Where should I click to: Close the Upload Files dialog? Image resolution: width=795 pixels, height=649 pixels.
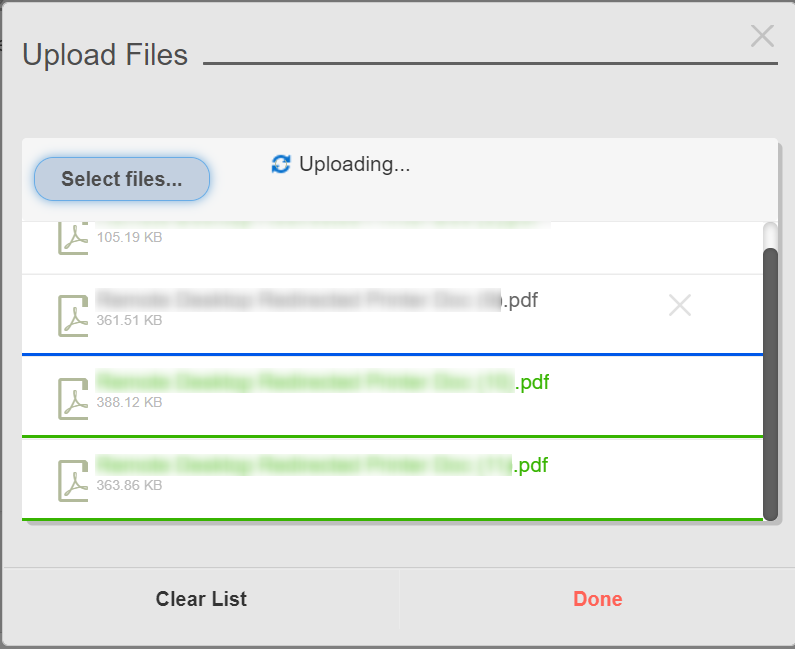pos(762,36)
